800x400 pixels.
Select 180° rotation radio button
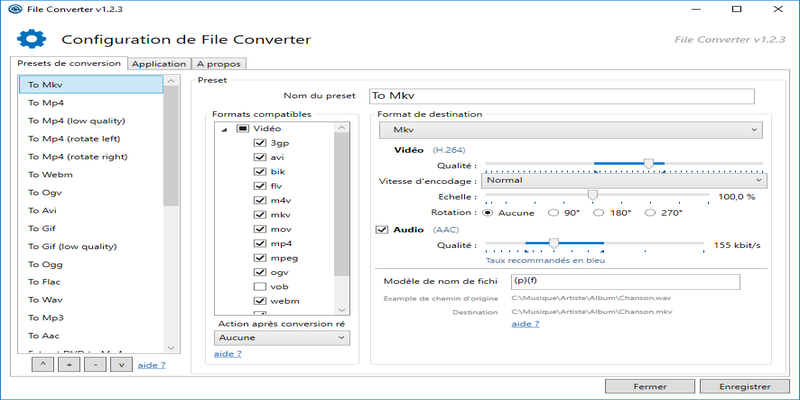pyautogui.click(x=599, y=213)
